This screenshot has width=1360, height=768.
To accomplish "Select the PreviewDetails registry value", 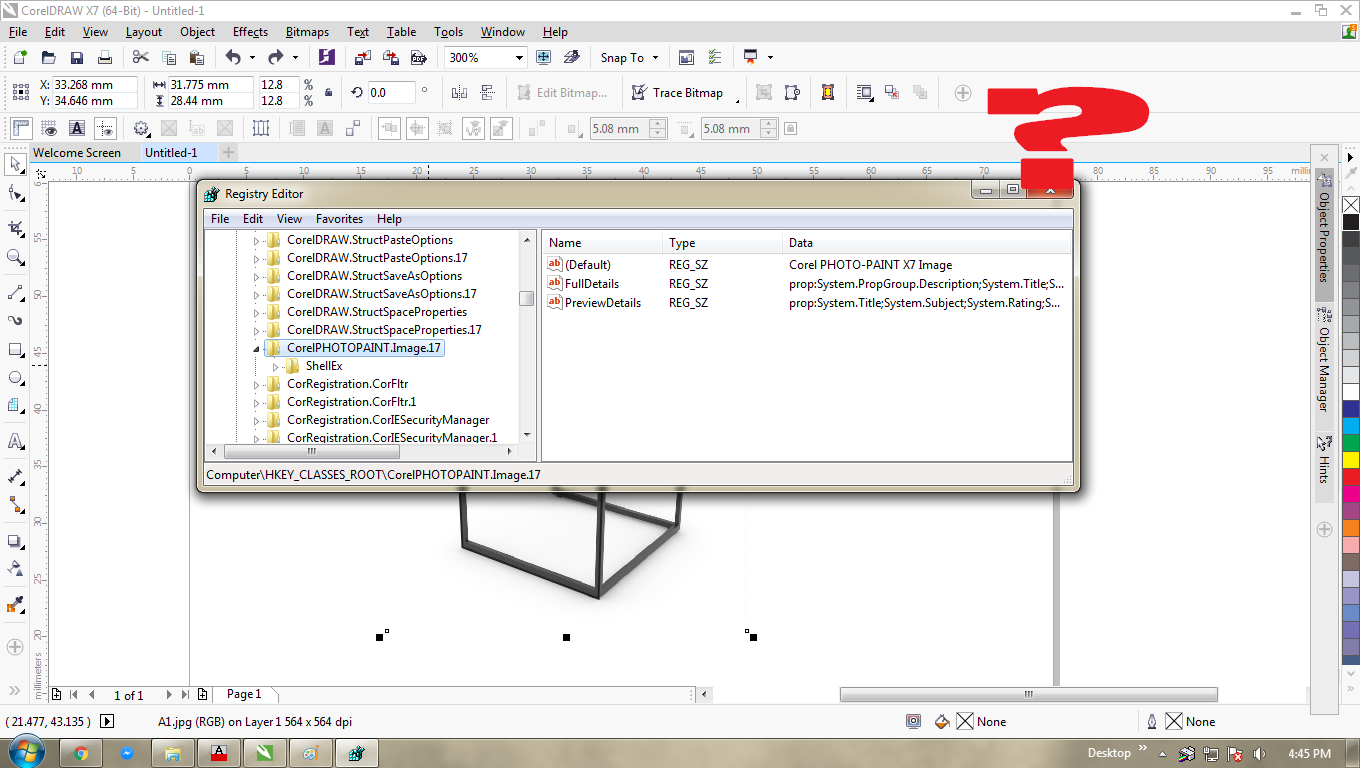I will click(x=603, y=303).
